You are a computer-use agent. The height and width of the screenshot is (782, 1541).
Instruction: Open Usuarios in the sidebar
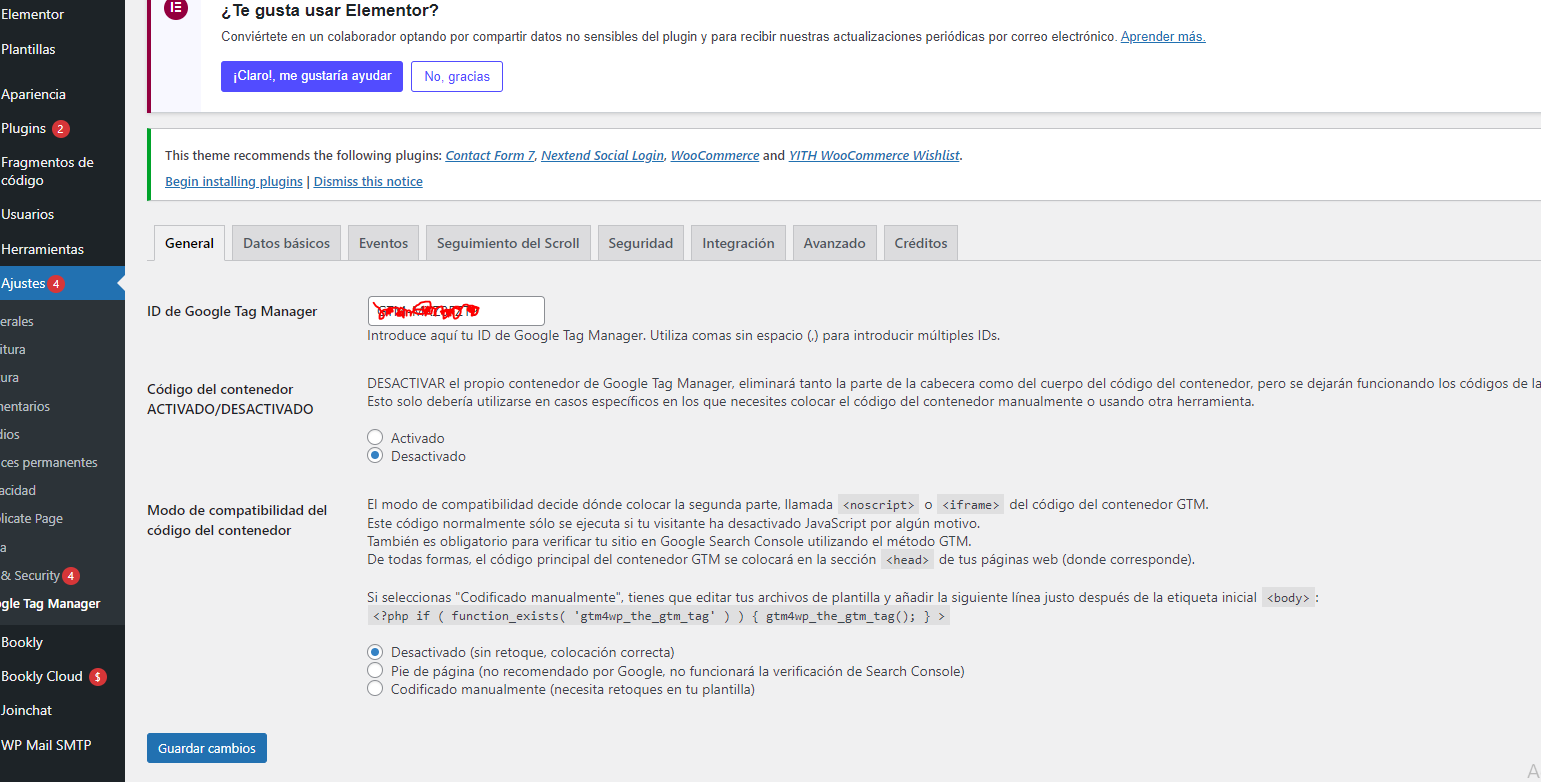(28, 214)
